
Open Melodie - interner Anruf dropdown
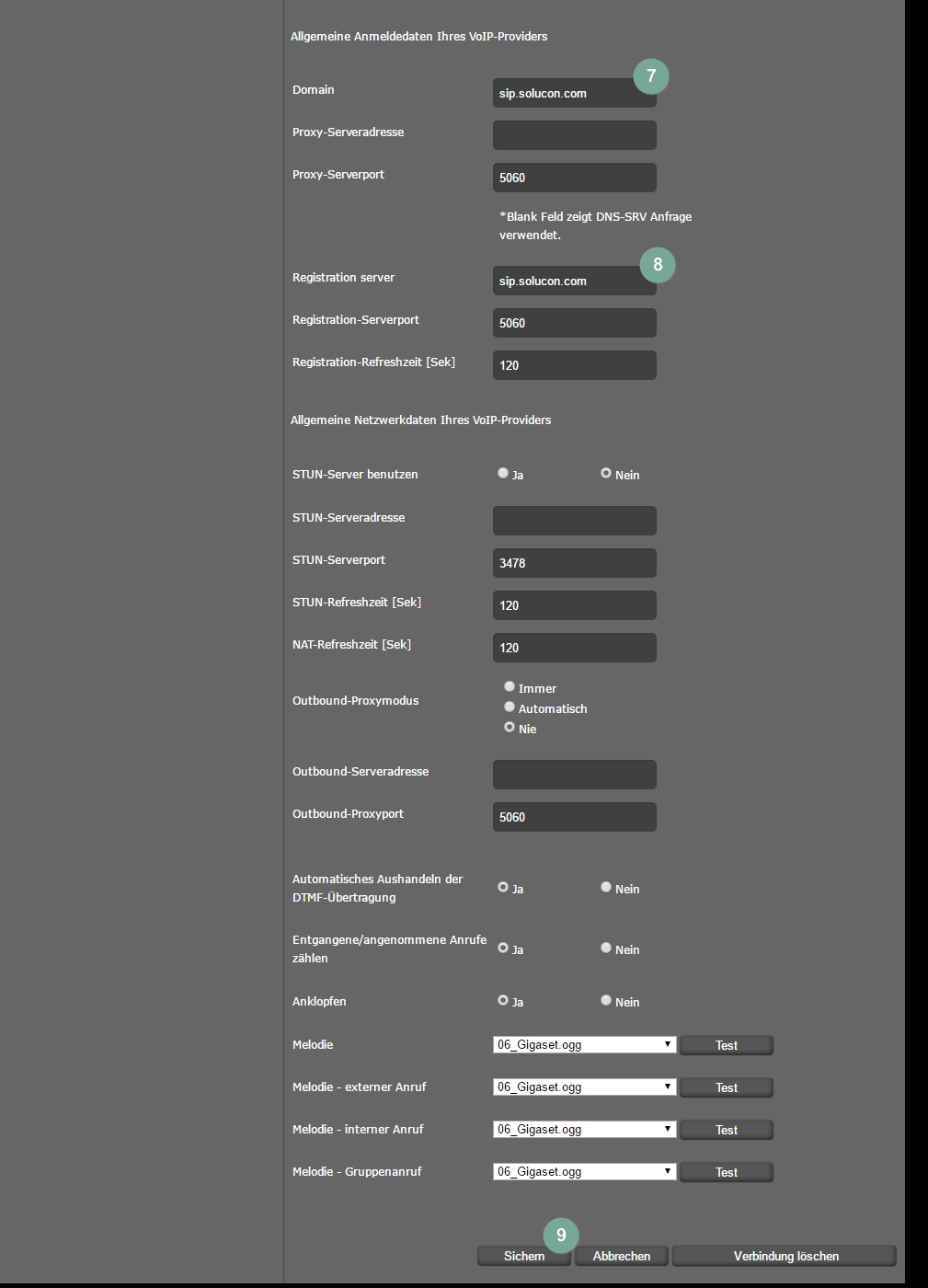tap(584, 1130)
